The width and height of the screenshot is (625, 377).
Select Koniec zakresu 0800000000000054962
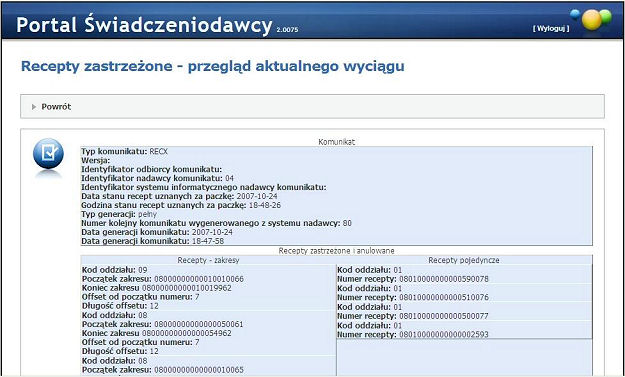point(157,333)
